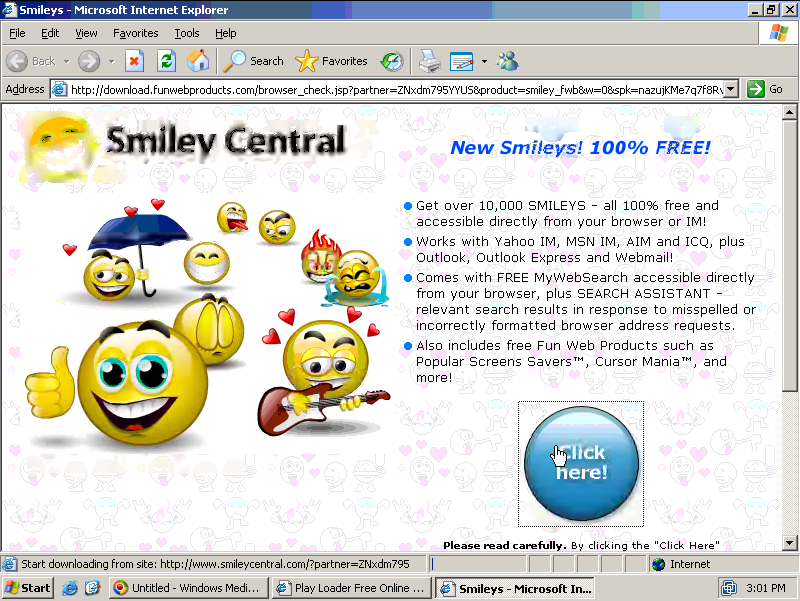The image size is (800, 601).
Task: Click the tongue-out smiley image
Action: point(233,217)
